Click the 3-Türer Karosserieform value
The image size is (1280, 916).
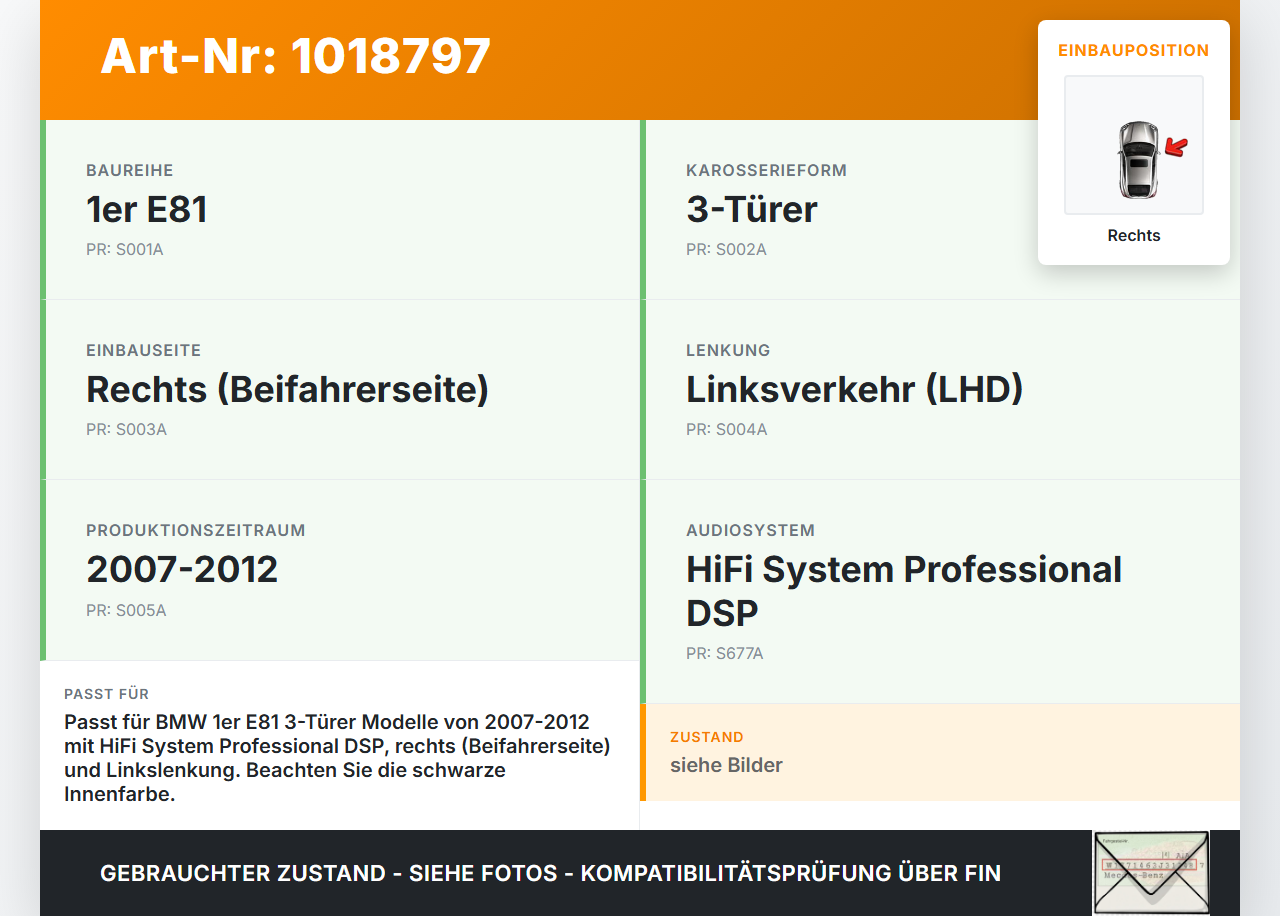[752, 209]
